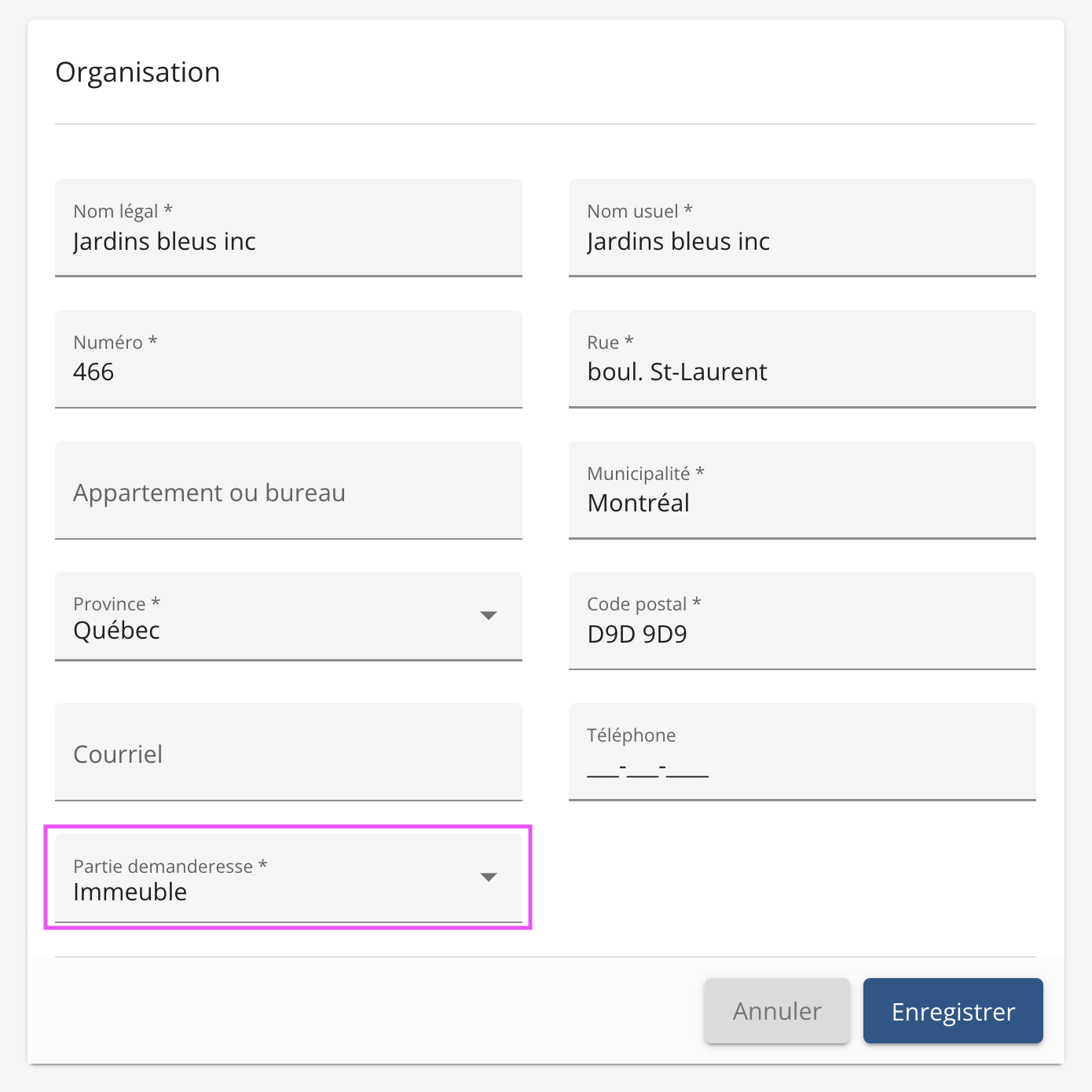Select the Québec value in Province
This screenshot has width=1092, height=1092.
pos(116,631)
